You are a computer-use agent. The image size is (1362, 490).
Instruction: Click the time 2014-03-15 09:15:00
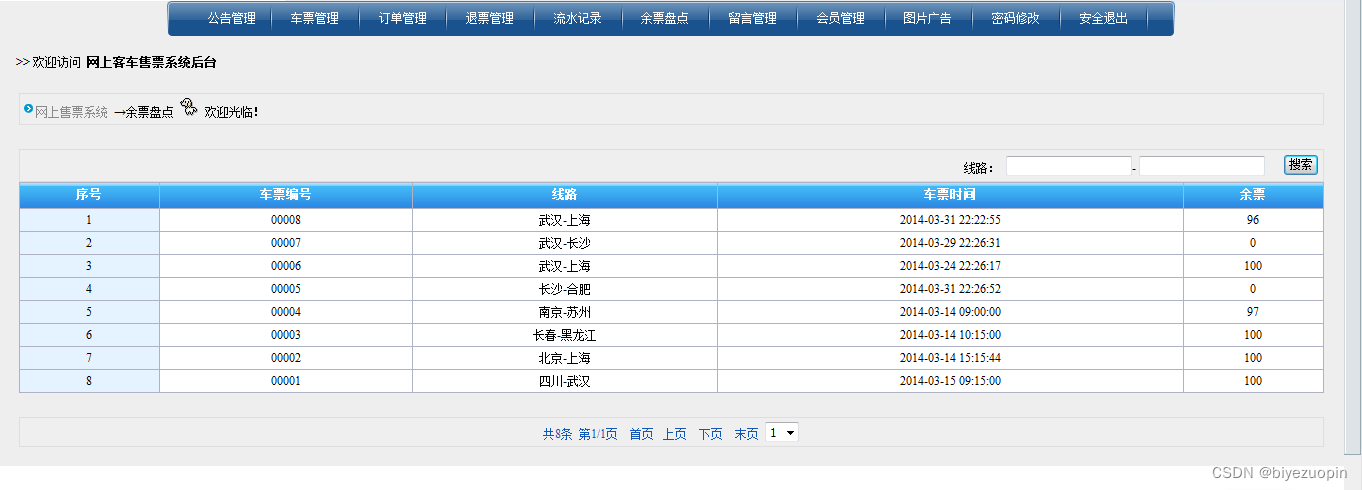click(950, 381)
